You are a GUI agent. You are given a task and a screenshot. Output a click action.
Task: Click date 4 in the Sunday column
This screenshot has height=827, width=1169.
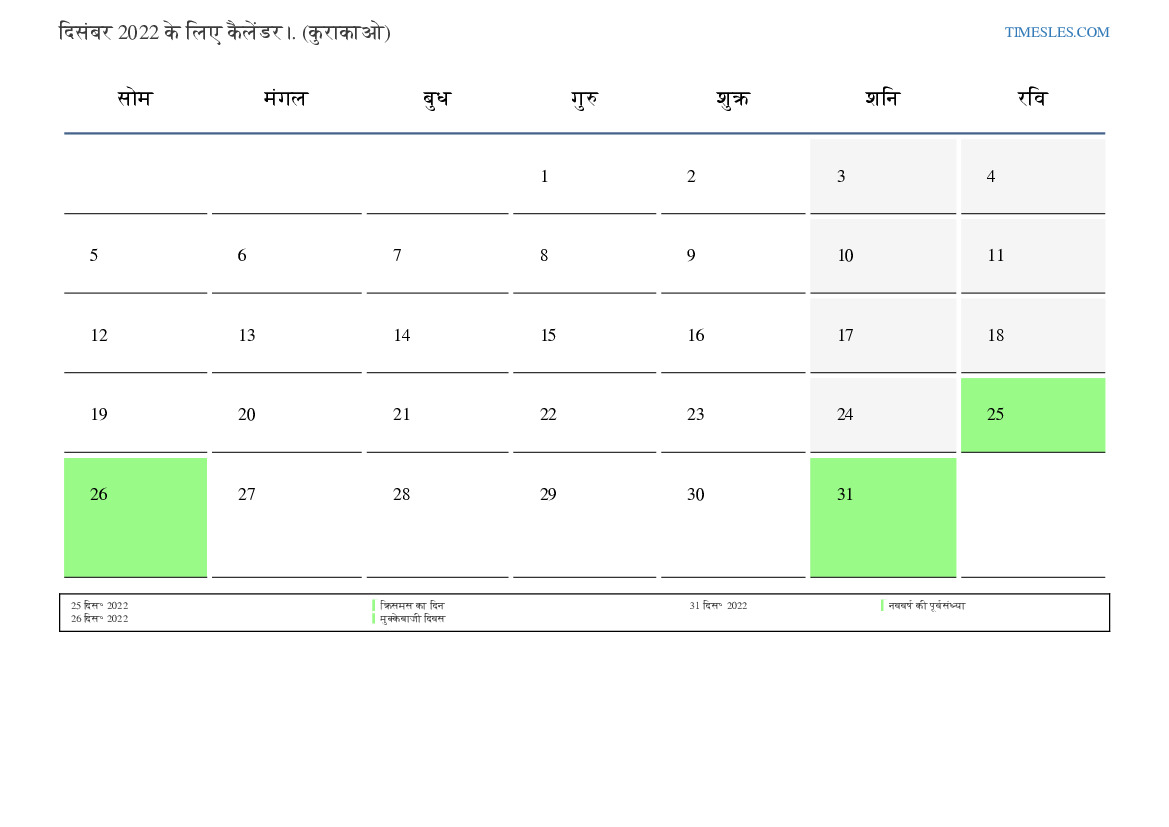click(1033, 177)
